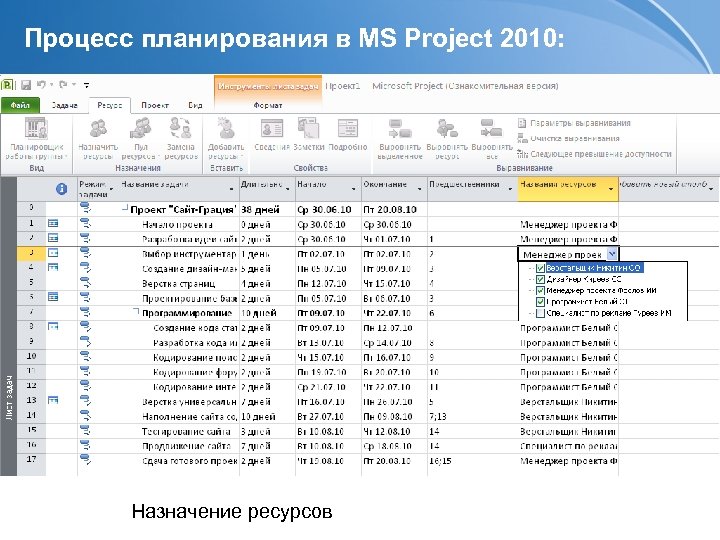Open Названия ресурсов column filter dropdown

(611, 189)
